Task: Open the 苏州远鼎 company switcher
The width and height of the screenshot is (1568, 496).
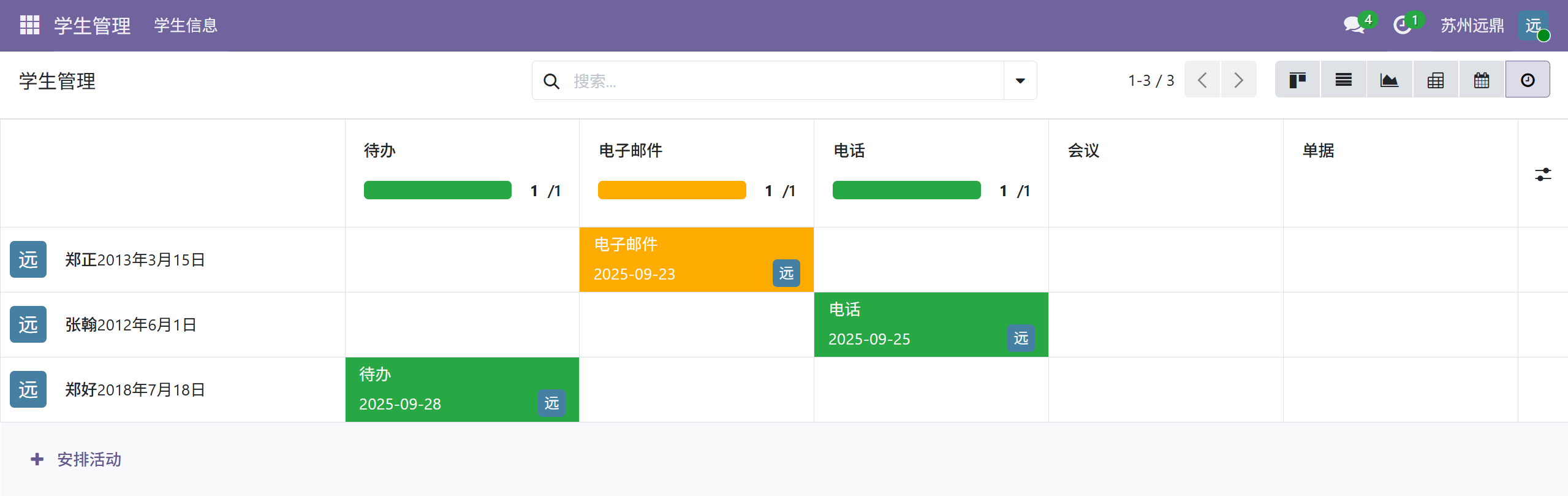Action: [1472, 25]
